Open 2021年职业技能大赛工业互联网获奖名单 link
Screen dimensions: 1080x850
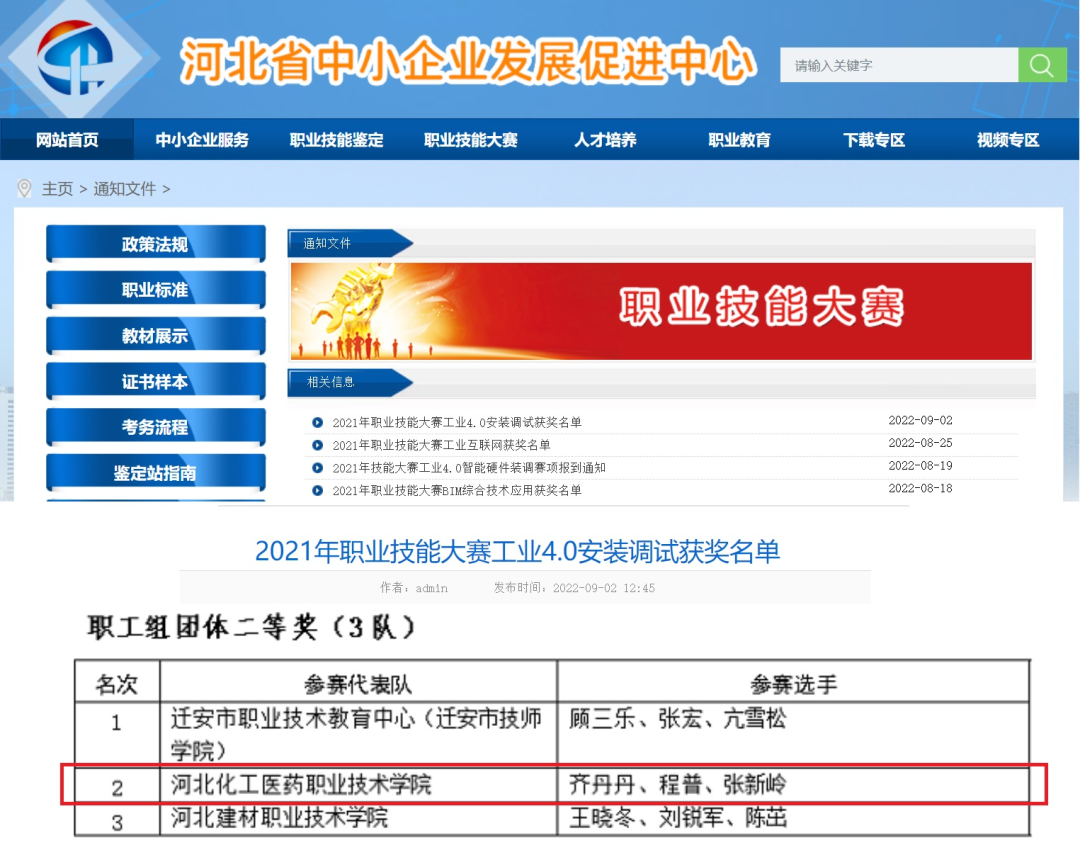pos(441,445)
